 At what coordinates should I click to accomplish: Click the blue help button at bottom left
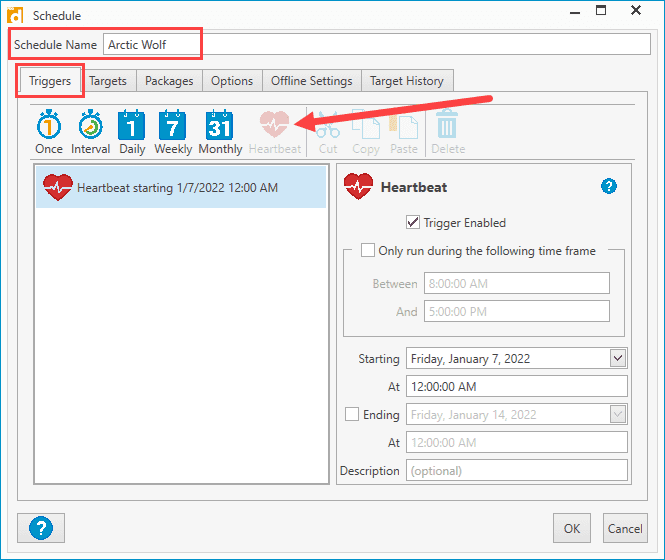click(x=41, y=528)
